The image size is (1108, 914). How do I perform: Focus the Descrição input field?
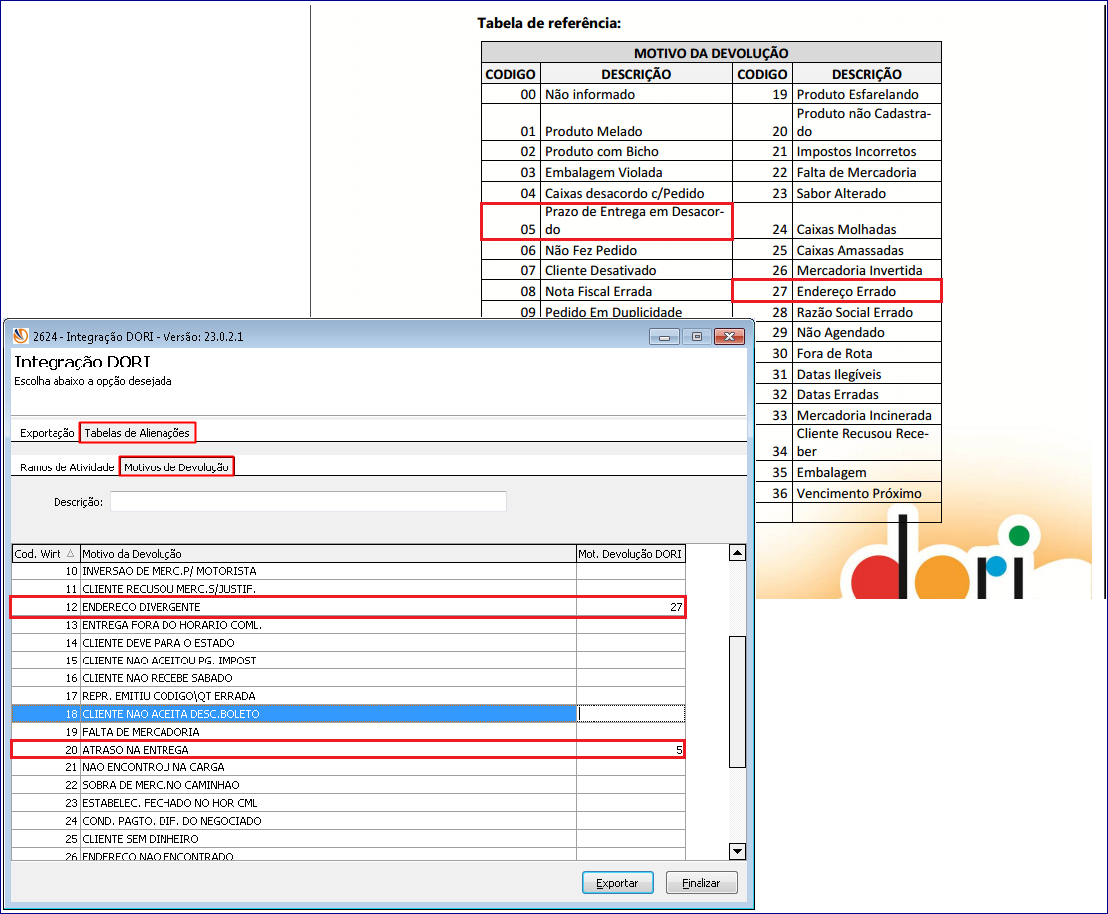308,502
